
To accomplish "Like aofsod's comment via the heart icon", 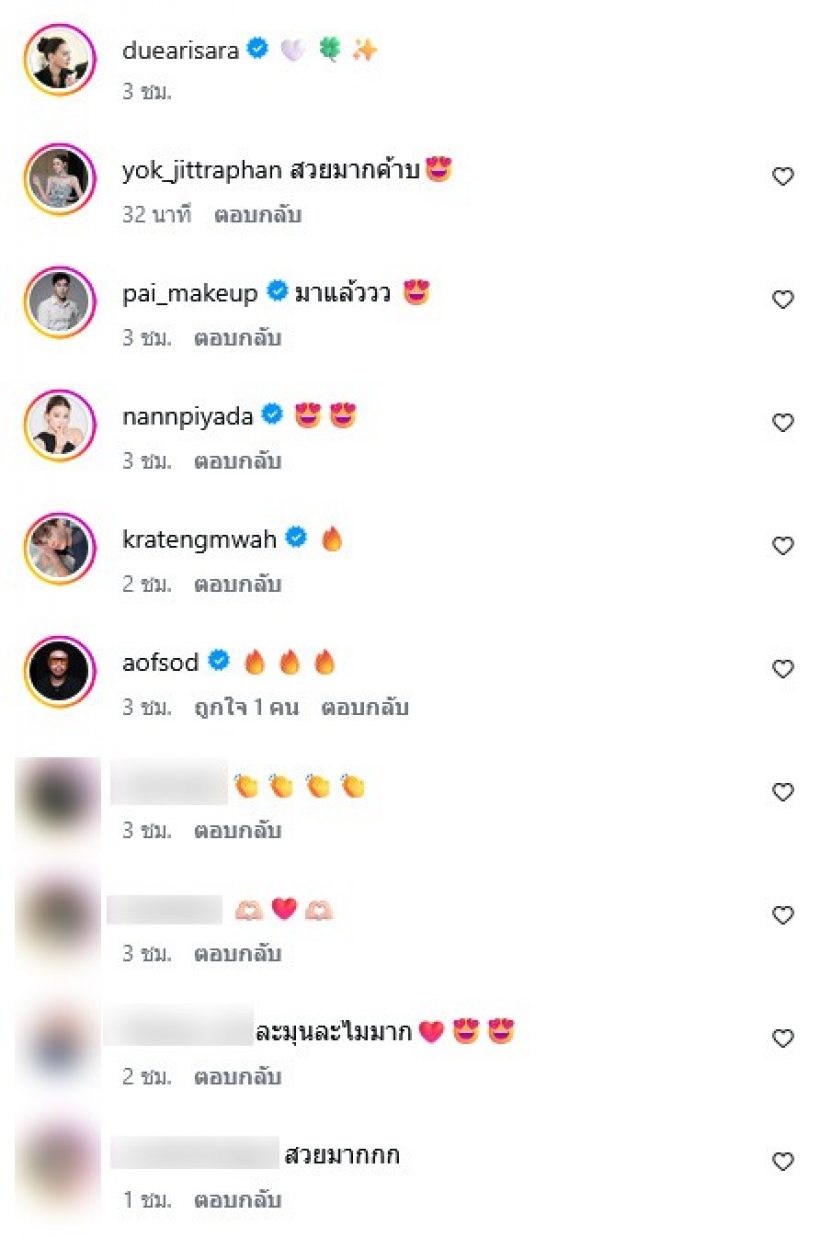I will click(x=783, y=670).
